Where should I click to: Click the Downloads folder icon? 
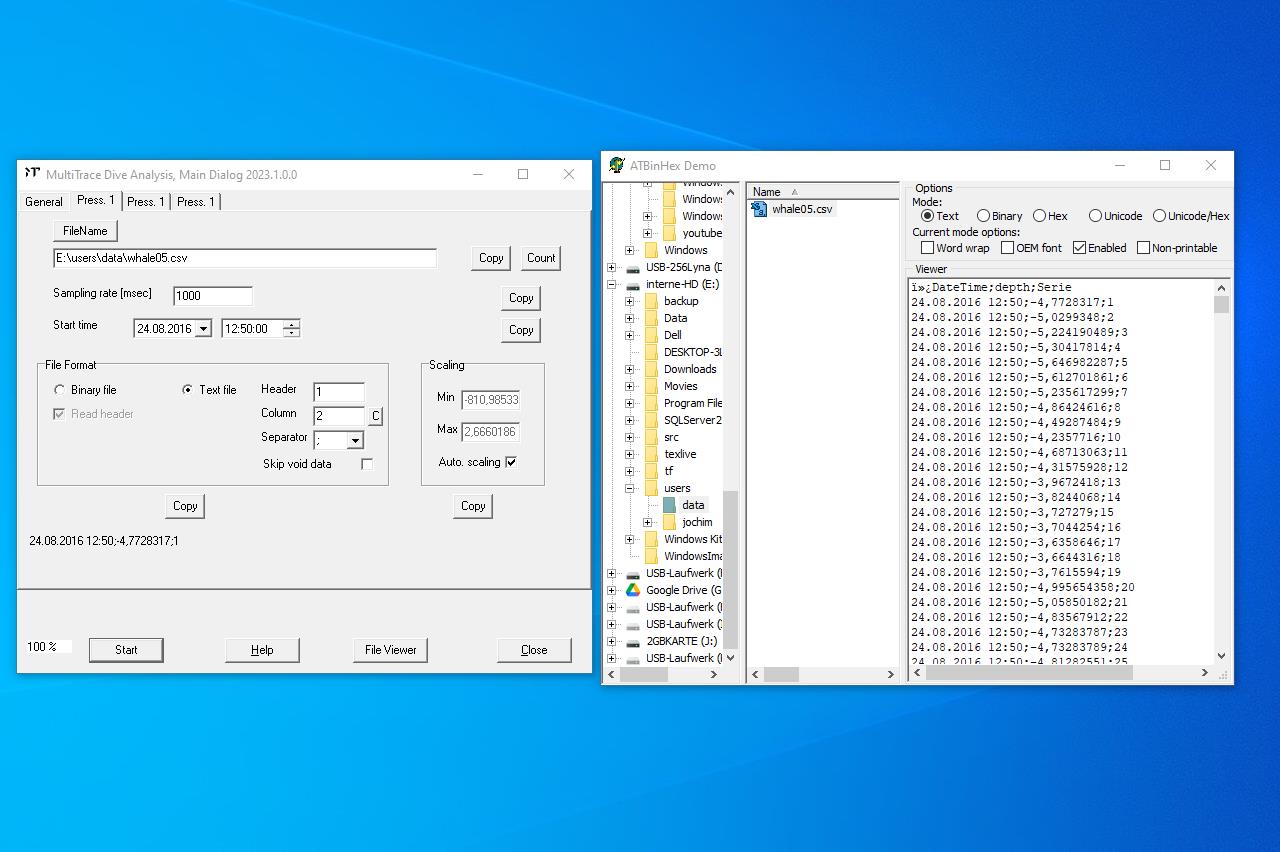[652, 369]
